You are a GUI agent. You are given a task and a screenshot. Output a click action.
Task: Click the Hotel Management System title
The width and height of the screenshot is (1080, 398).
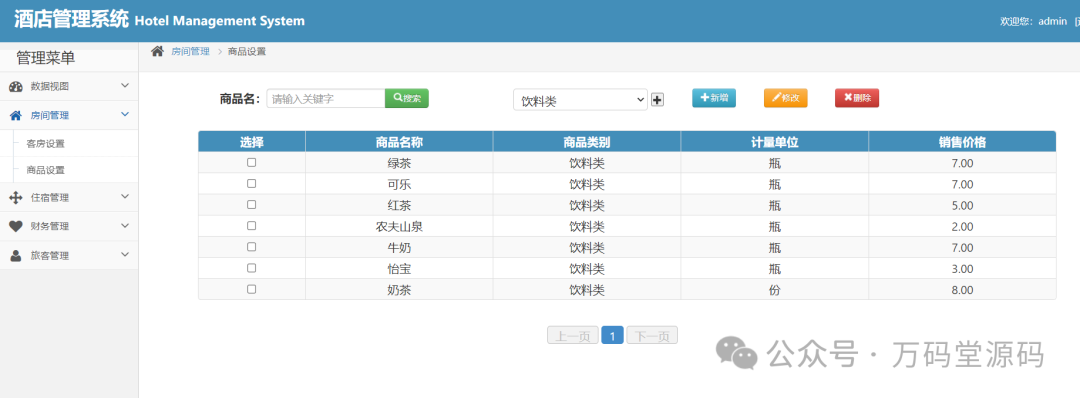pyautogui.click(x=220, y=21)
